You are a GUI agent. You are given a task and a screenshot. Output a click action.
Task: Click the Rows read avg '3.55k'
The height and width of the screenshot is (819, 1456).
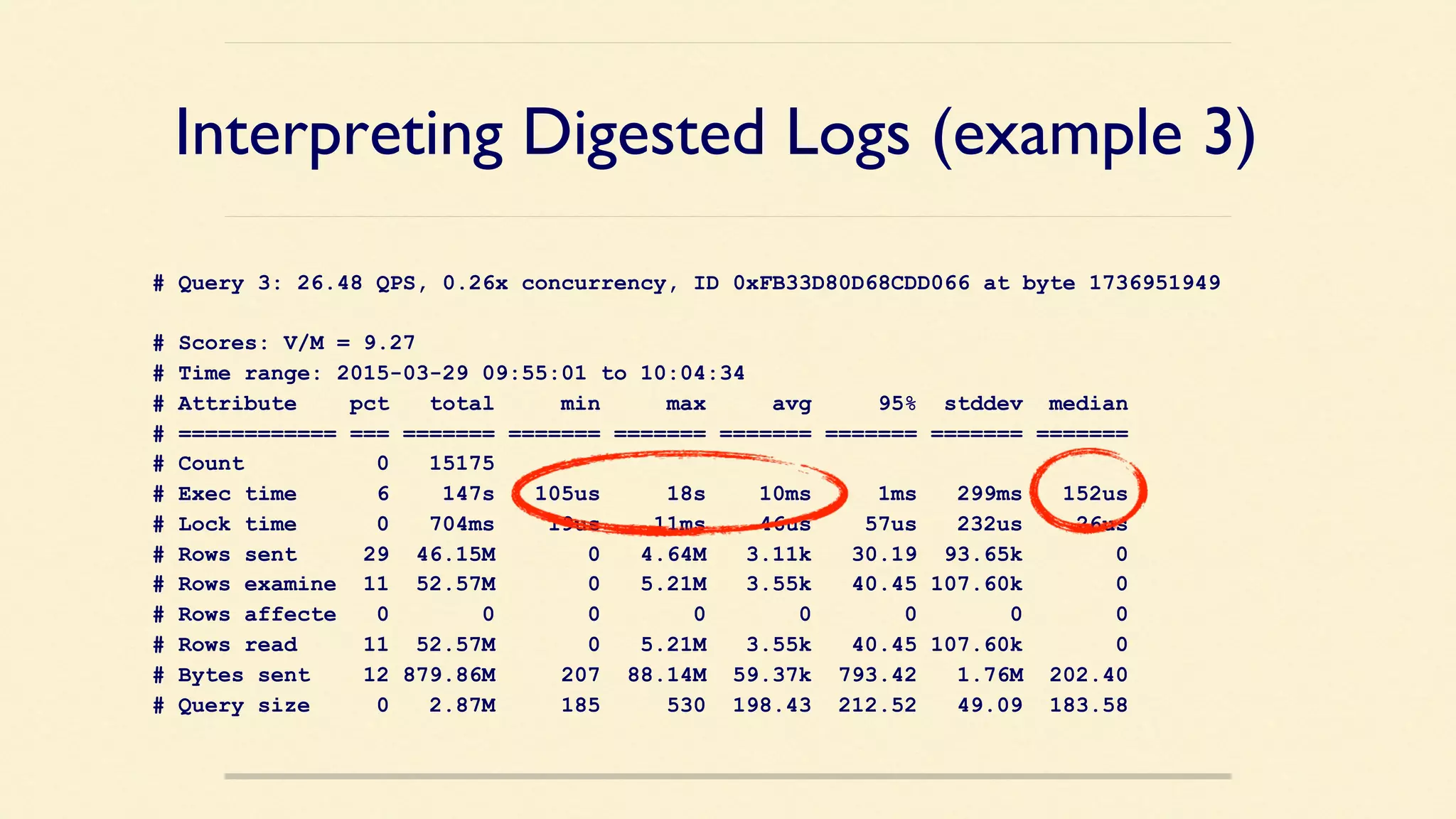point(778,645)
